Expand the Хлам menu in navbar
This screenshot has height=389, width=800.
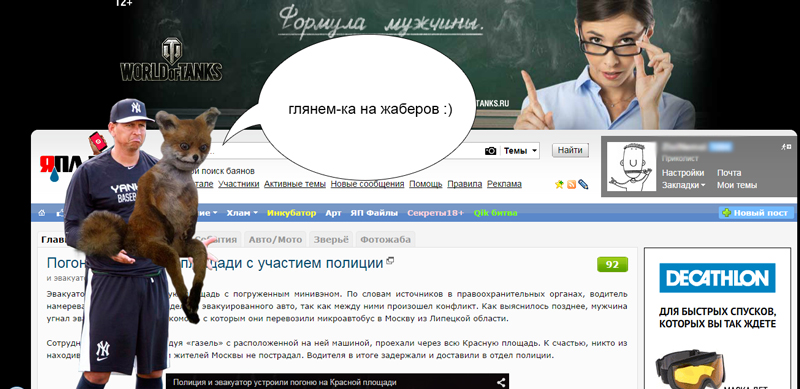click(242, 213)
